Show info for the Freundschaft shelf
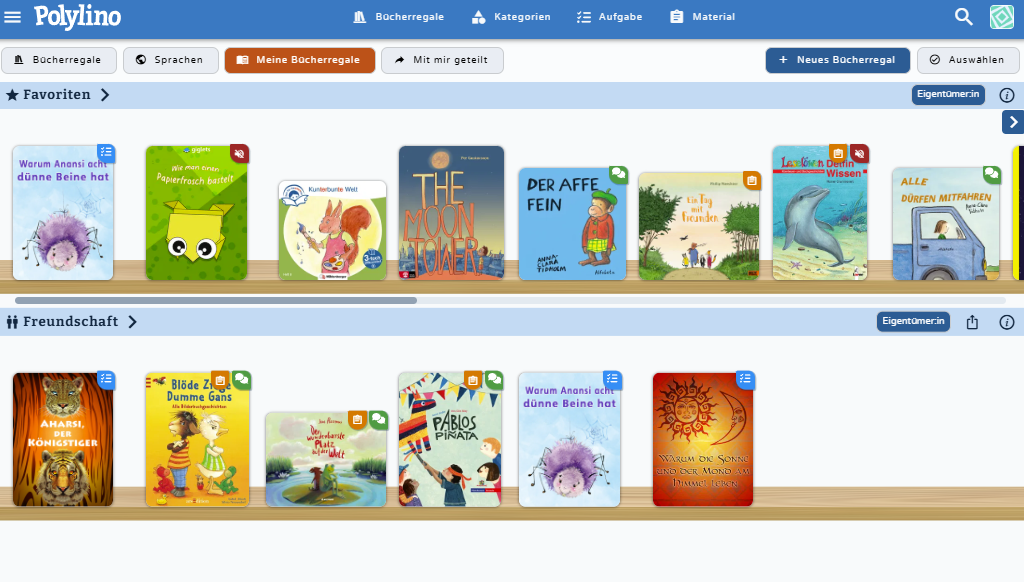The width and height of the screenshot is (1024, 582). 1007,322
